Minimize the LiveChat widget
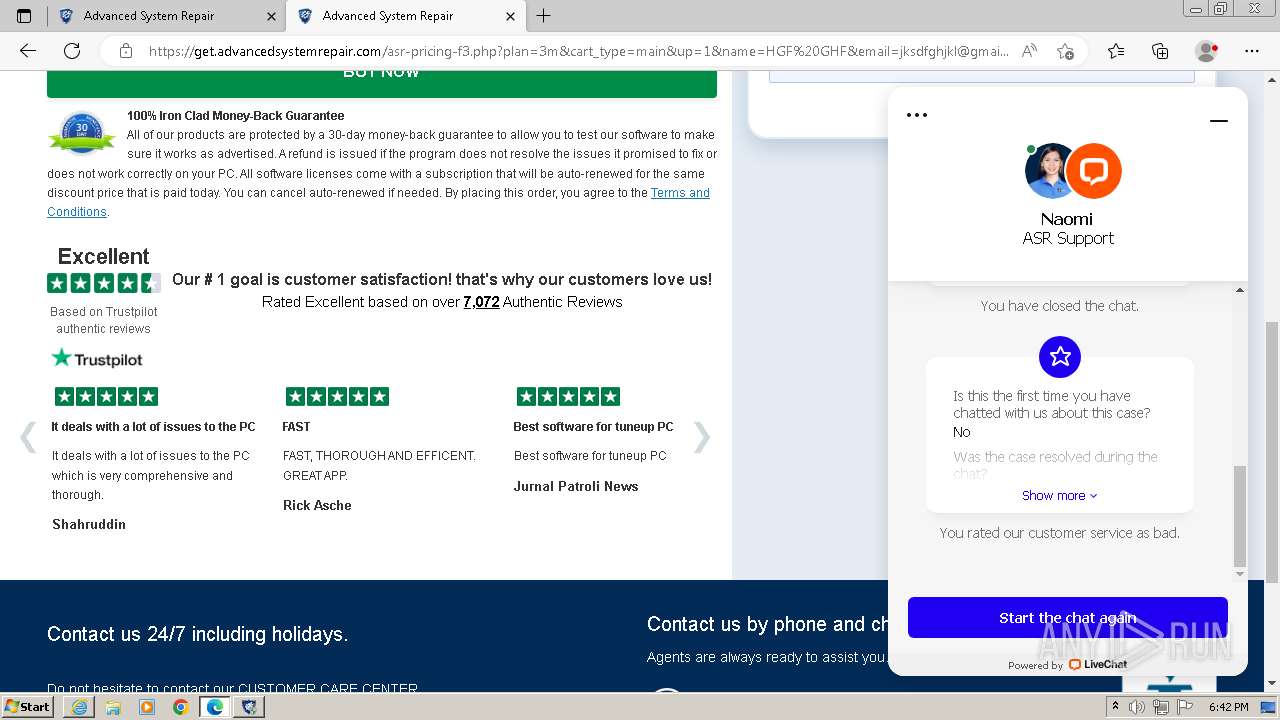The width and height of the screenshot is (1280, 720). pyautogui.click(x=1218, y=121)
